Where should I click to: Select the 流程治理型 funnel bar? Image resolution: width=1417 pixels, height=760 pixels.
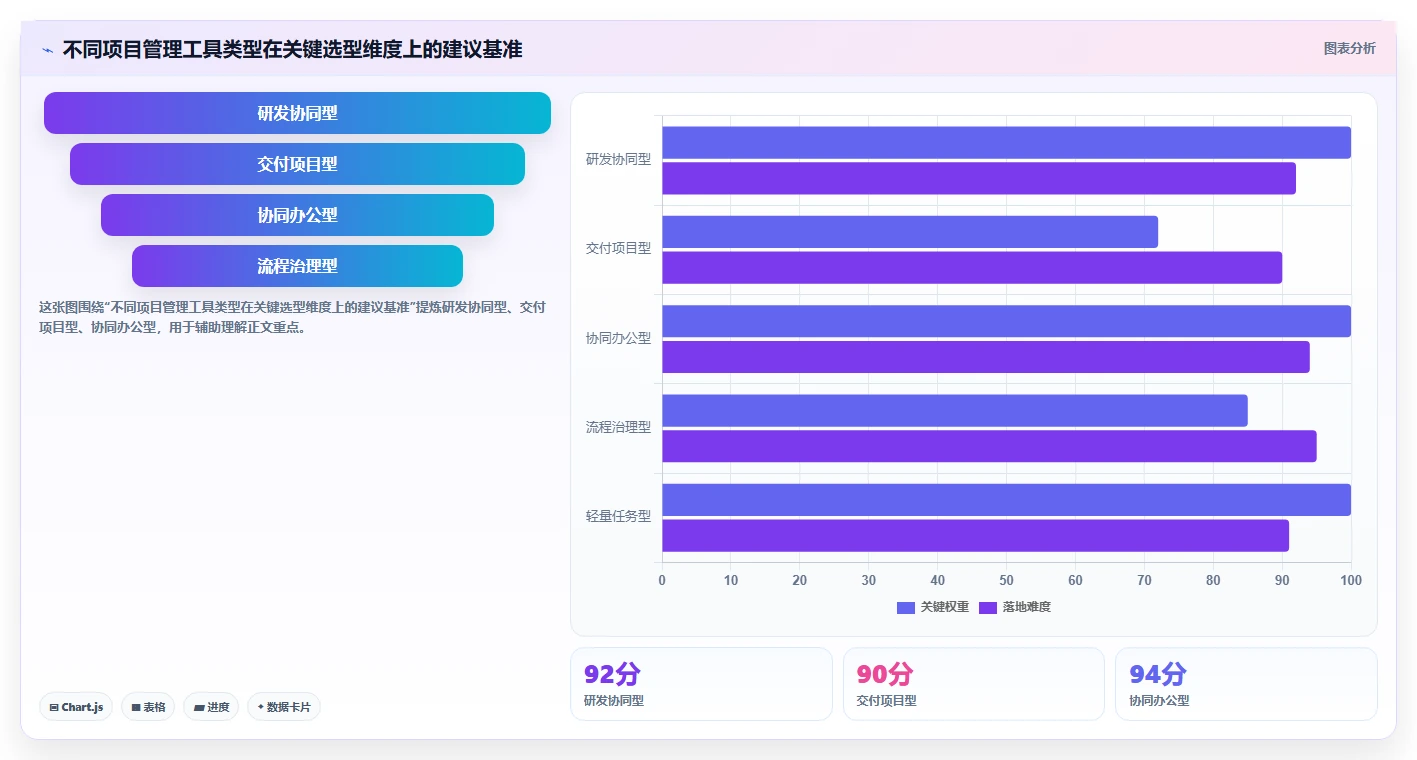[297, 266]
